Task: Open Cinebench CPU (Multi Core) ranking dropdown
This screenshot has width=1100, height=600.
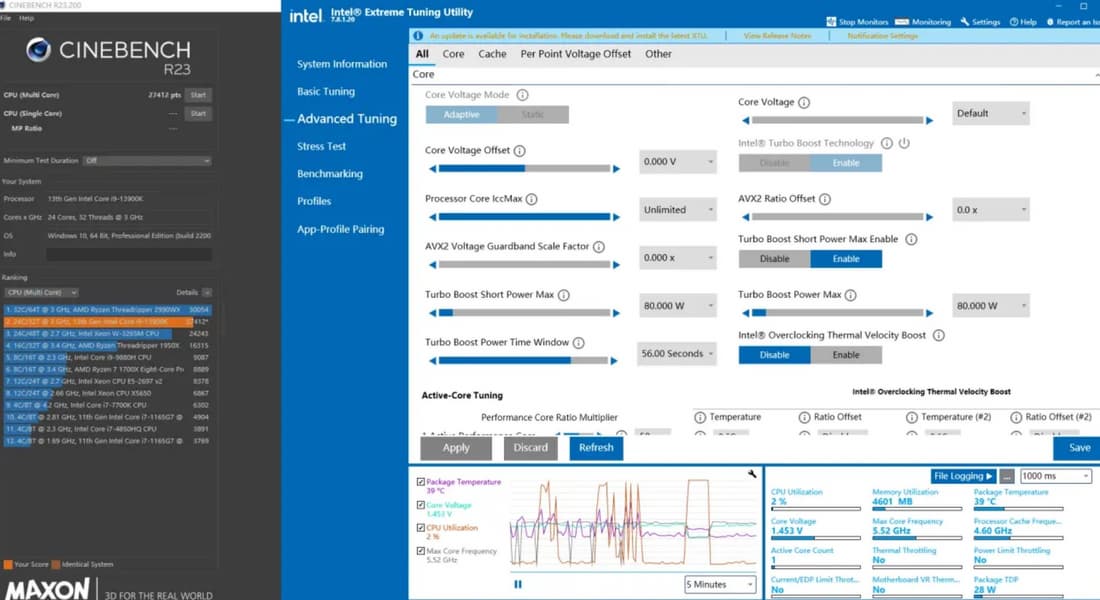Action: (x=41, y=292)
